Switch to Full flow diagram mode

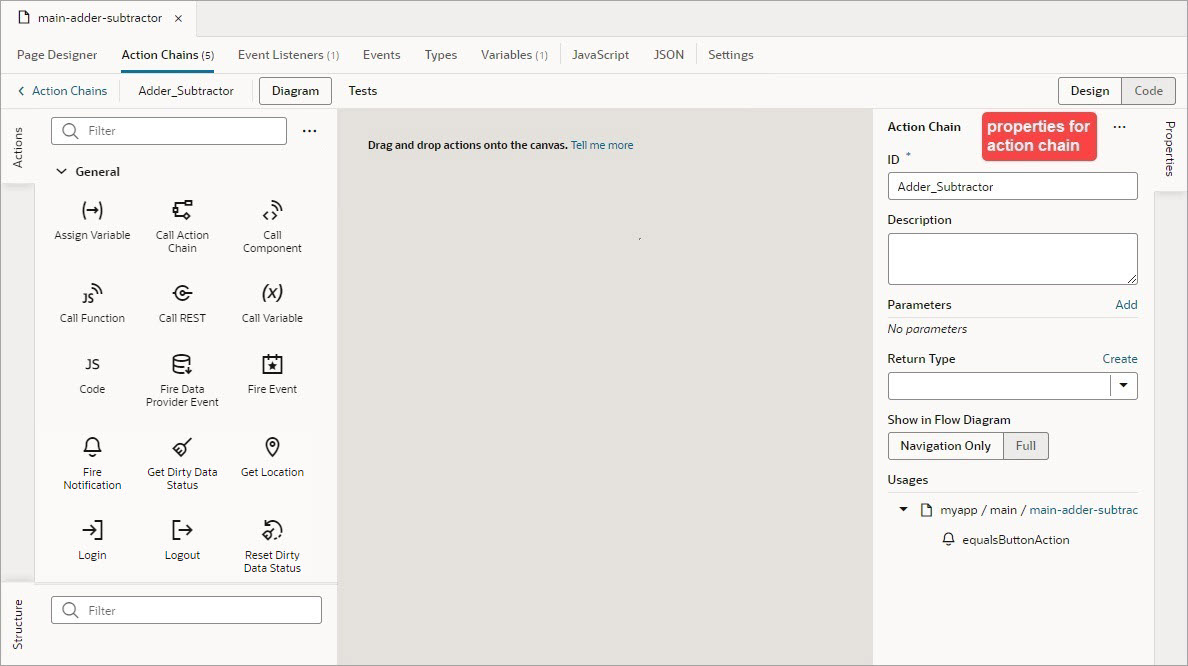tap(1026, 446)
